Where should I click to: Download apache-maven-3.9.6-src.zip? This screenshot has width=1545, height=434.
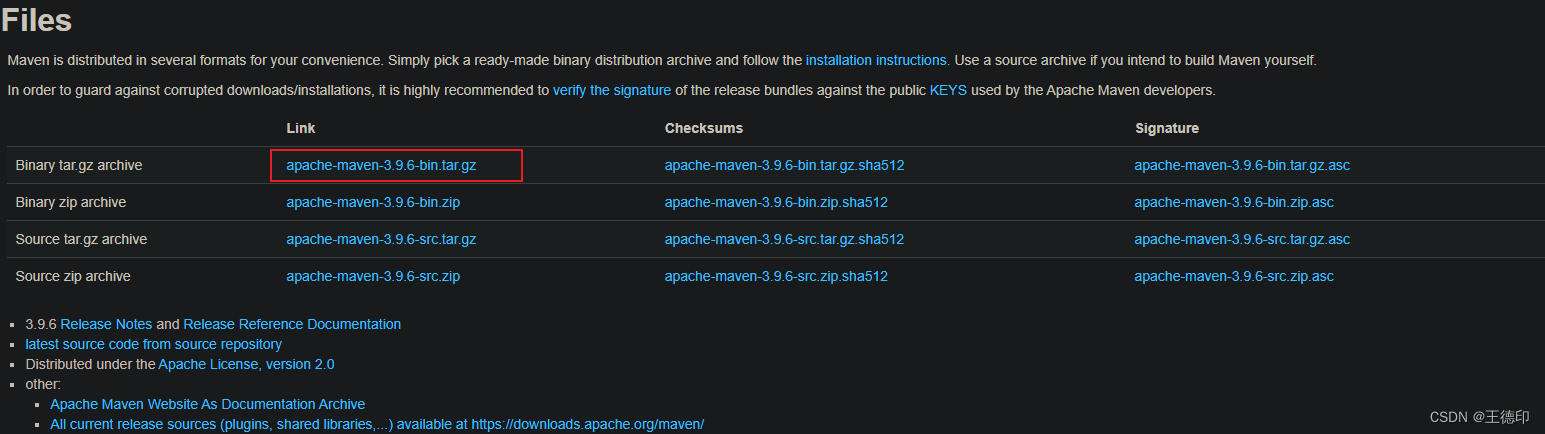point(373,276)
